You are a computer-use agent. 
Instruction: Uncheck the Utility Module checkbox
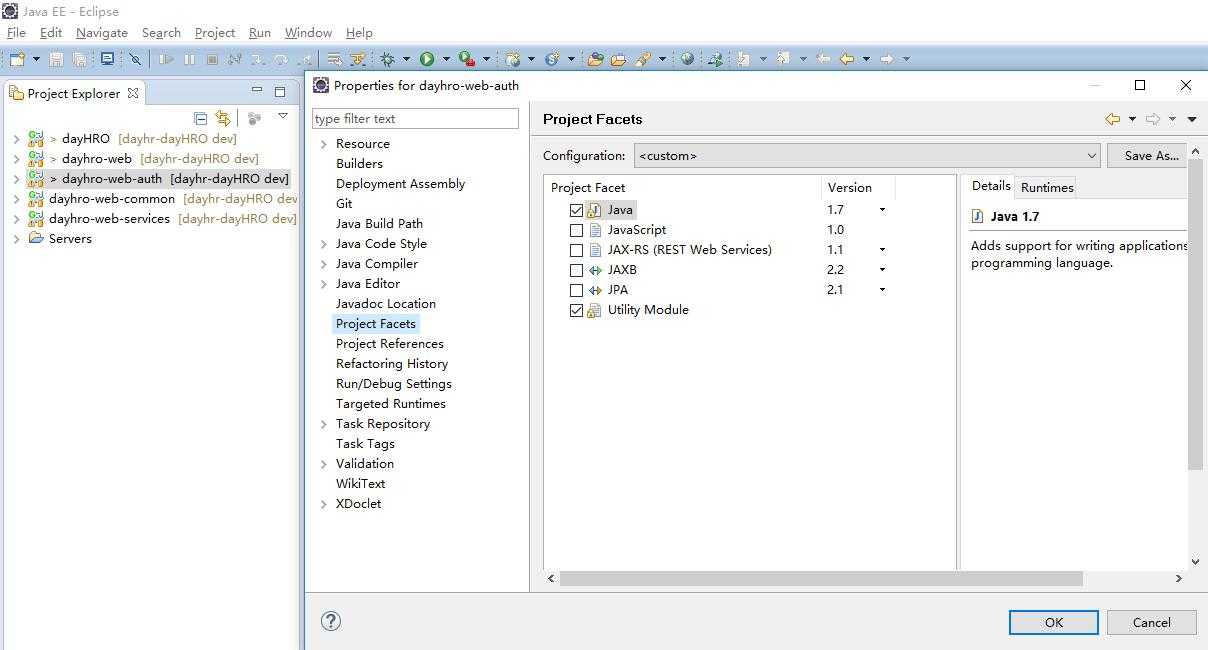click(x=576, y=310)
